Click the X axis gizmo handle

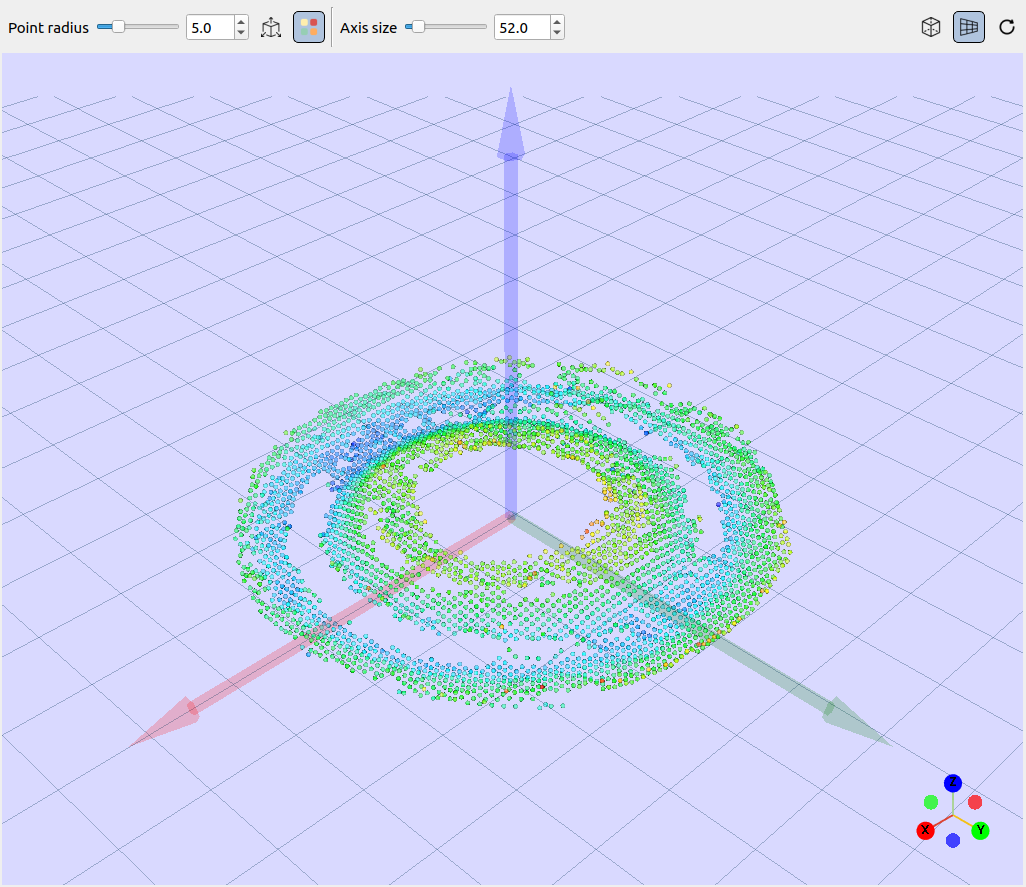pyautogui.click(x=925, y=831)
